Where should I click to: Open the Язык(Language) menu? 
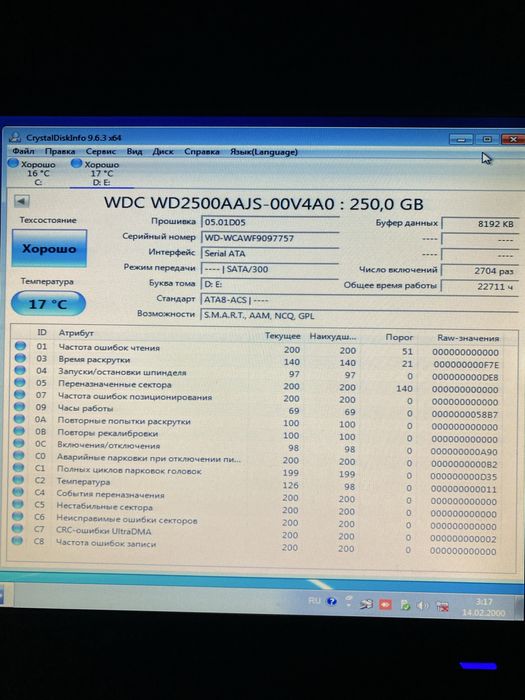tap(264, 152)
